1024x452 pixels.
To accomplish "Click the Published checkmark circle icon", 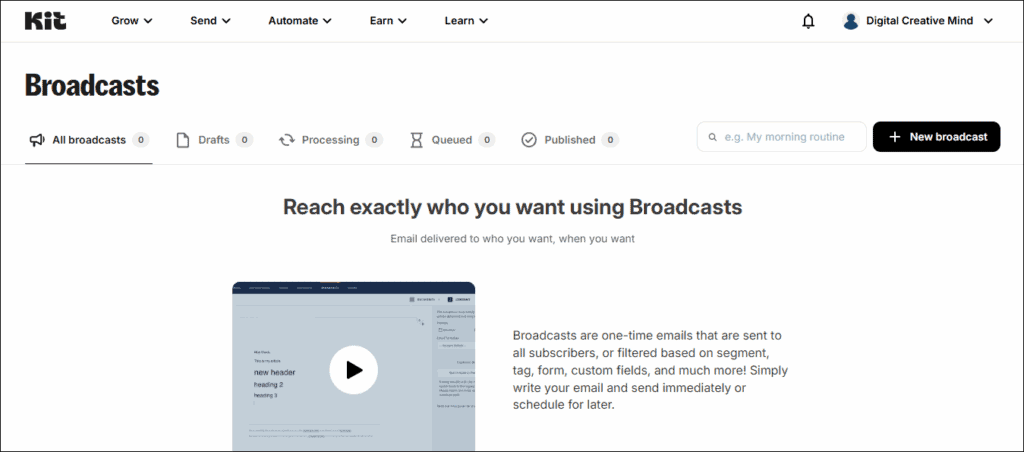I will tap(529, 140).
